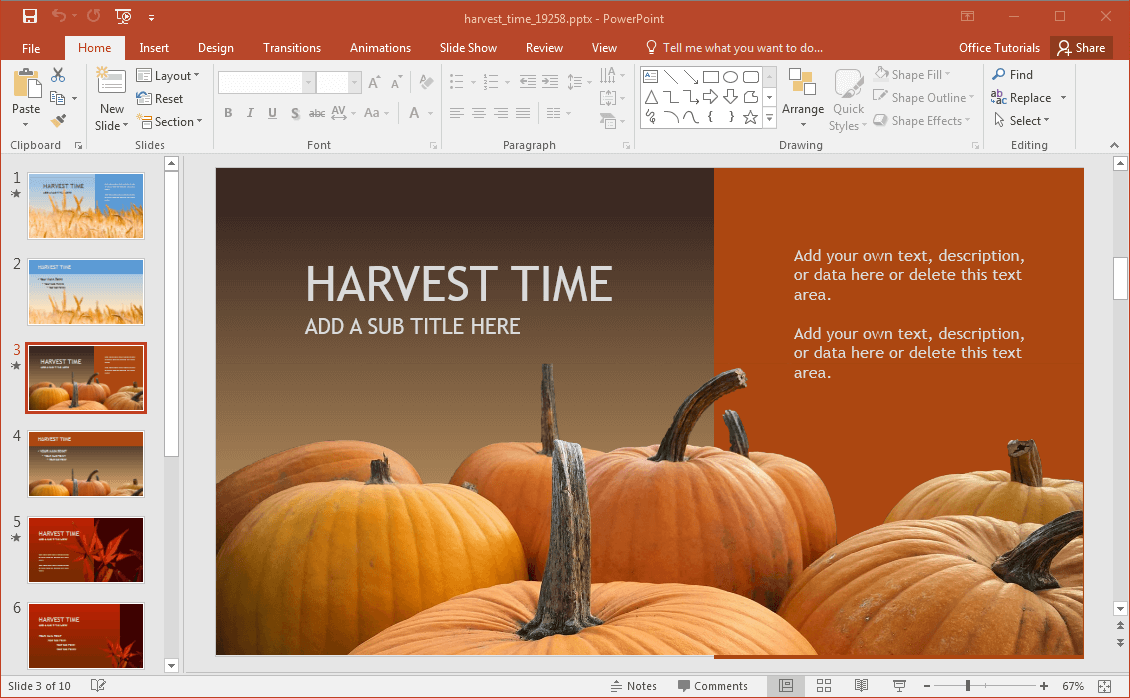This screenshot has height=698, width=1130.
Task: Open the Arrange menu
Action: click(x=803, y=100)
